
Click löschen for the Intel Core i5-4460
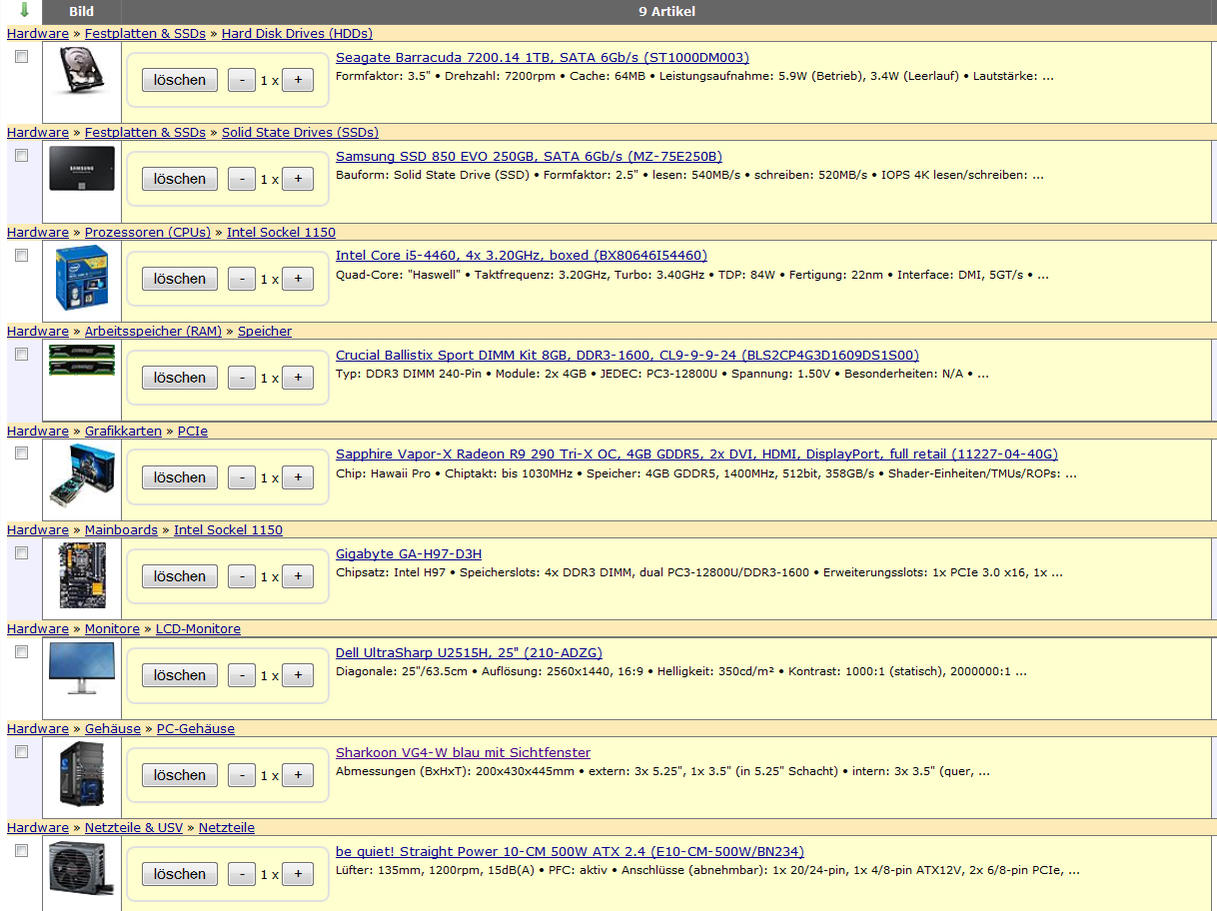180,279
